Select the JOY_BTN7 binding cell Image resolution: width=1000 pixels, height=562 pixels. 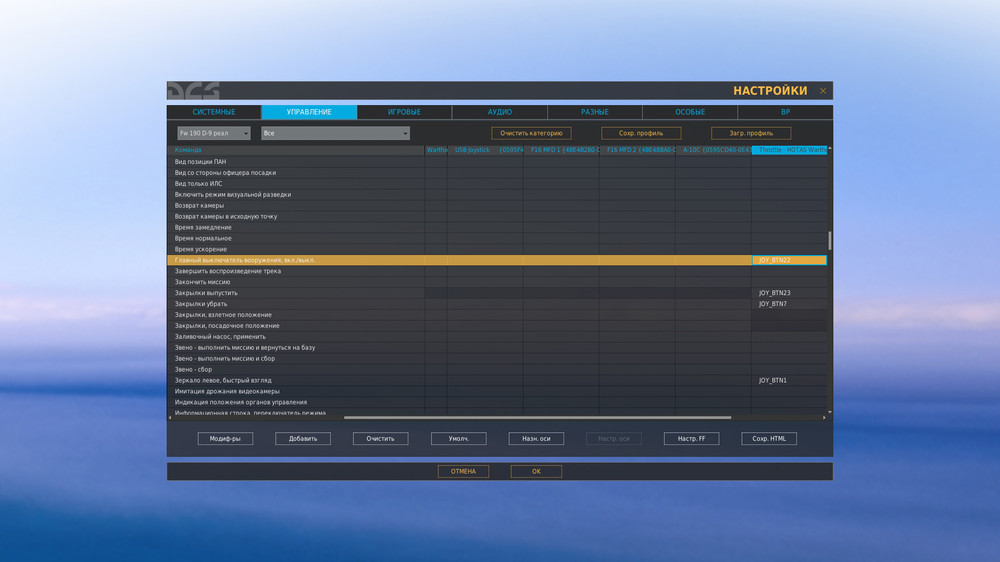[789, 304]
